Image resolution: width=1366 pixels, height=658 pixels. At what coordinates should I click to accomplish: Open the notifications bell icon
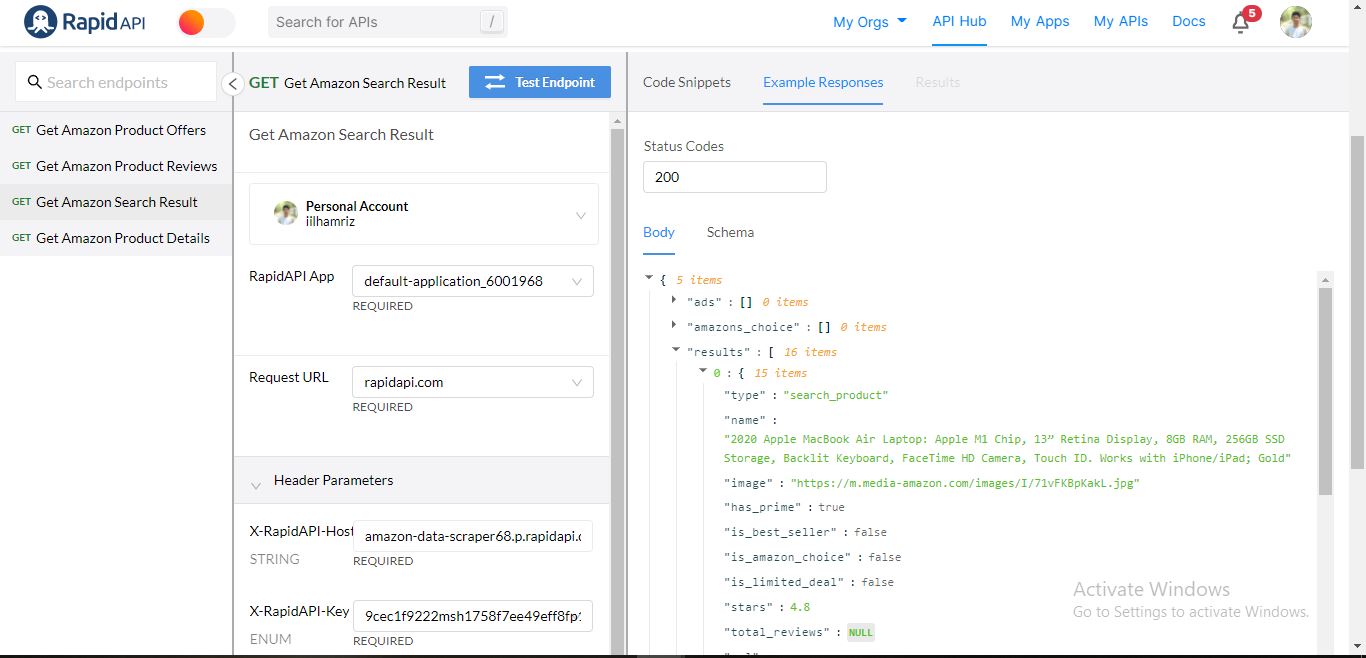1241,22
